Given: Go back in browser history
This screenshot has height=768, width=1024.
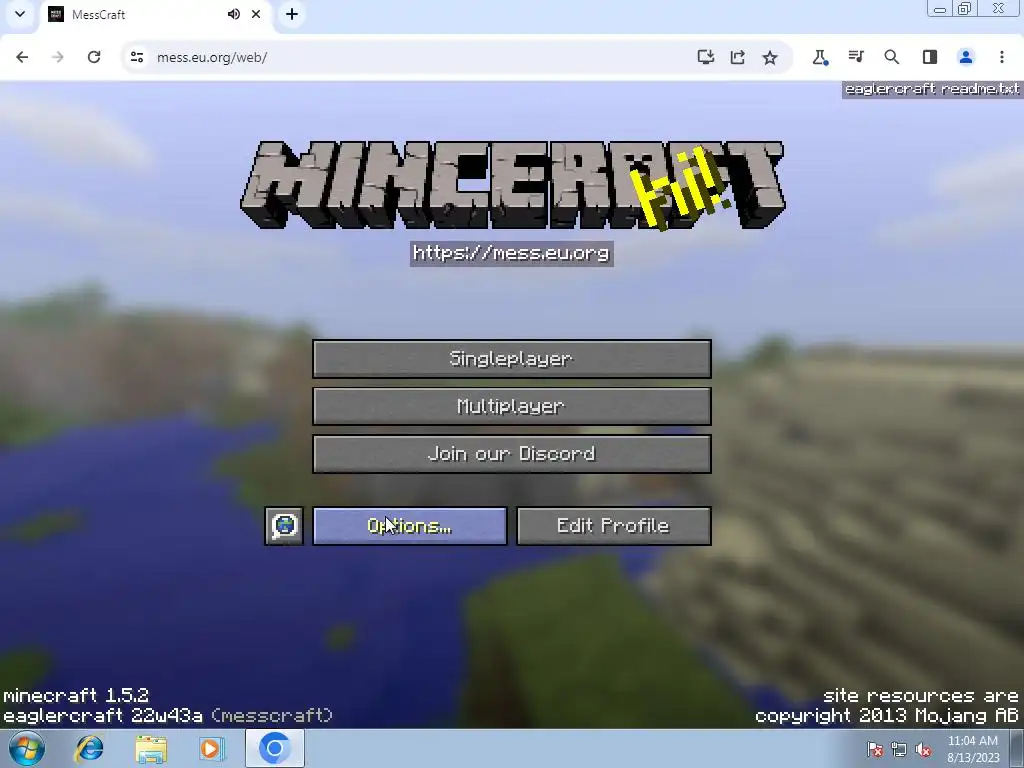Looking at the screenshot, I should [x=22, y=57].
